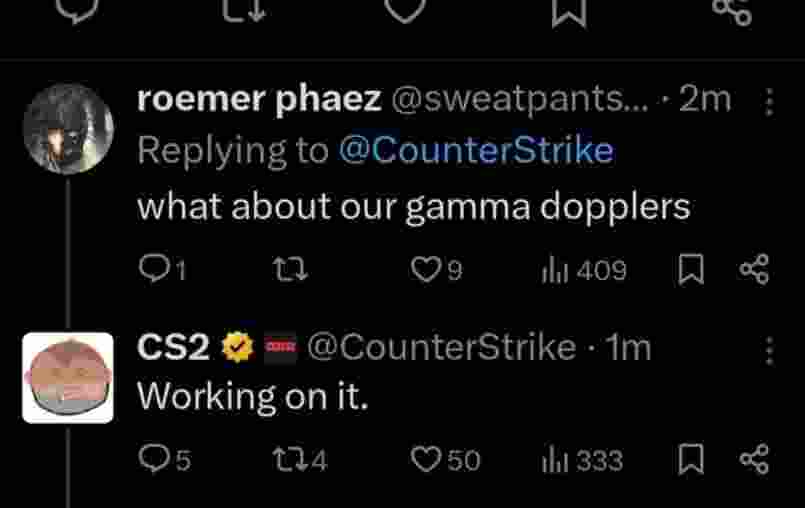Open more options for roemer phaez's tweet

click(x=768, y=101)
